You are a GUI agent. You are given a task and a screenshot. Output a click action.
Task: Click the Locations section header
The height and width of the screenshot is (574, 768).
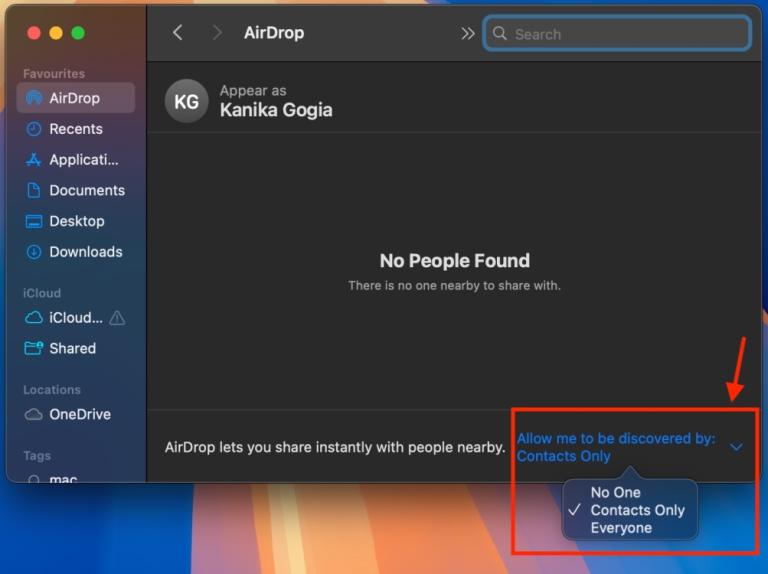[x=52, y=390]
